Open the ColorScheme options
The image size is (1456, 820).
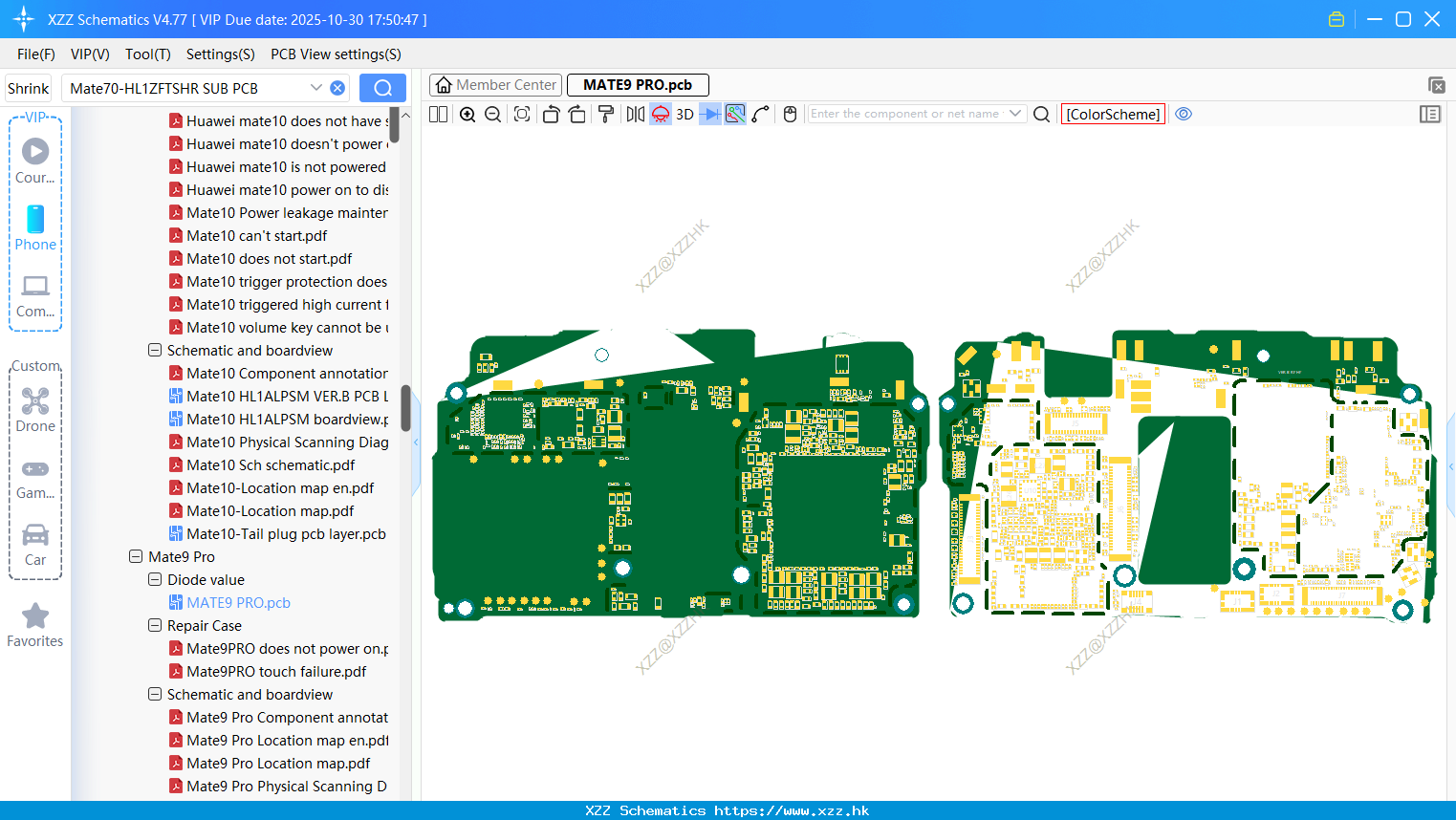click(x=1113, y=114)
